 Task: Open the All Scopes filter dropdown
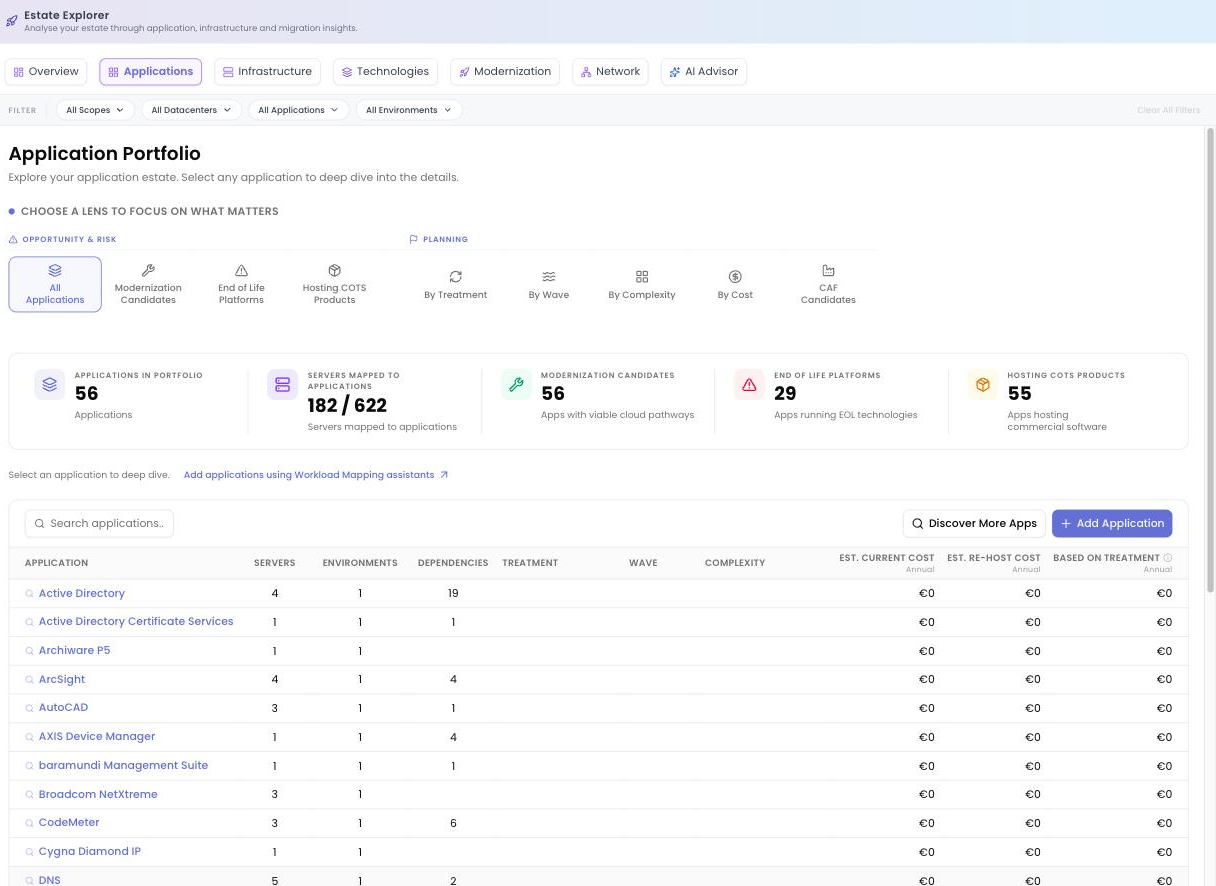point(95,110)
